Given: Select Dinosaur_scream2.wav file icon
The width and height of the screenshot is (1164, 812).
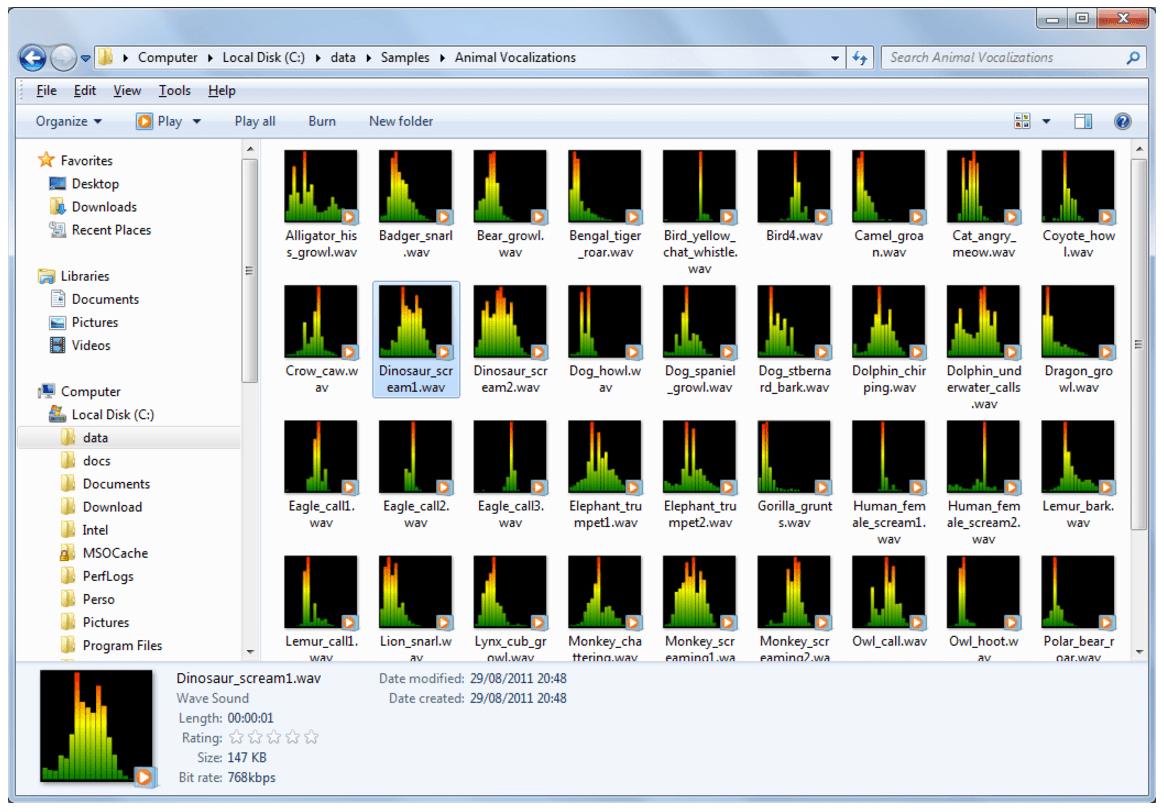Looking at the screenshot, I should coord(510,322).
